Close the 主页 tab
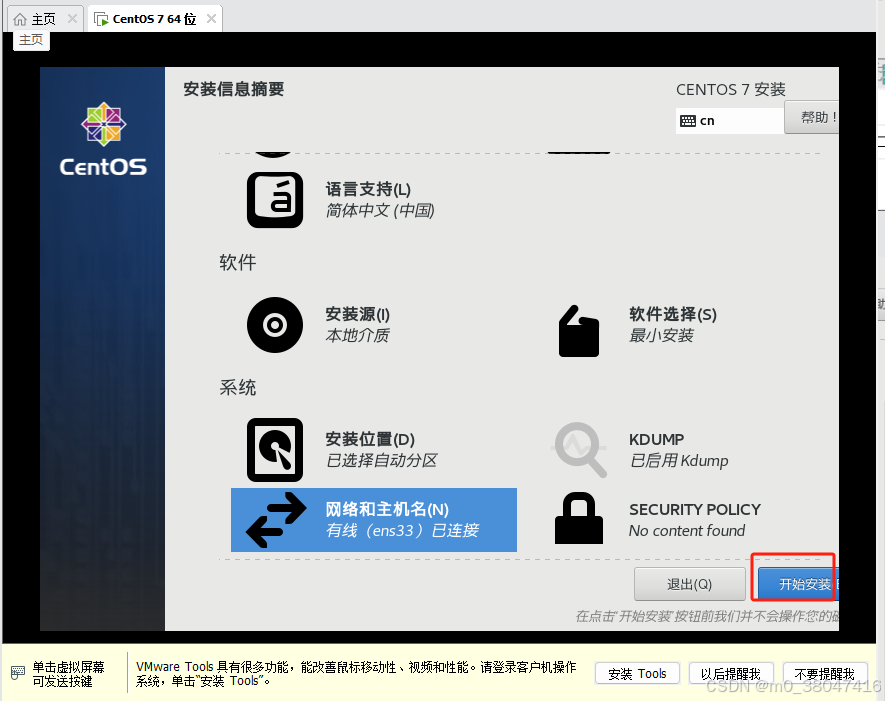Image resolution: width=885 pixels, height=701 pixels. pos(72,19)
